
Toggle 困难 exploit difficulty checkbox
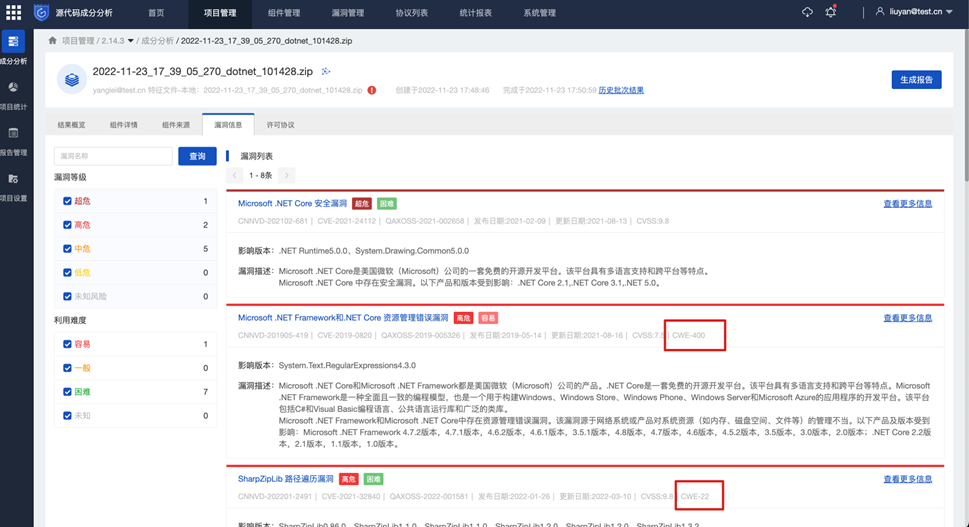67,392
